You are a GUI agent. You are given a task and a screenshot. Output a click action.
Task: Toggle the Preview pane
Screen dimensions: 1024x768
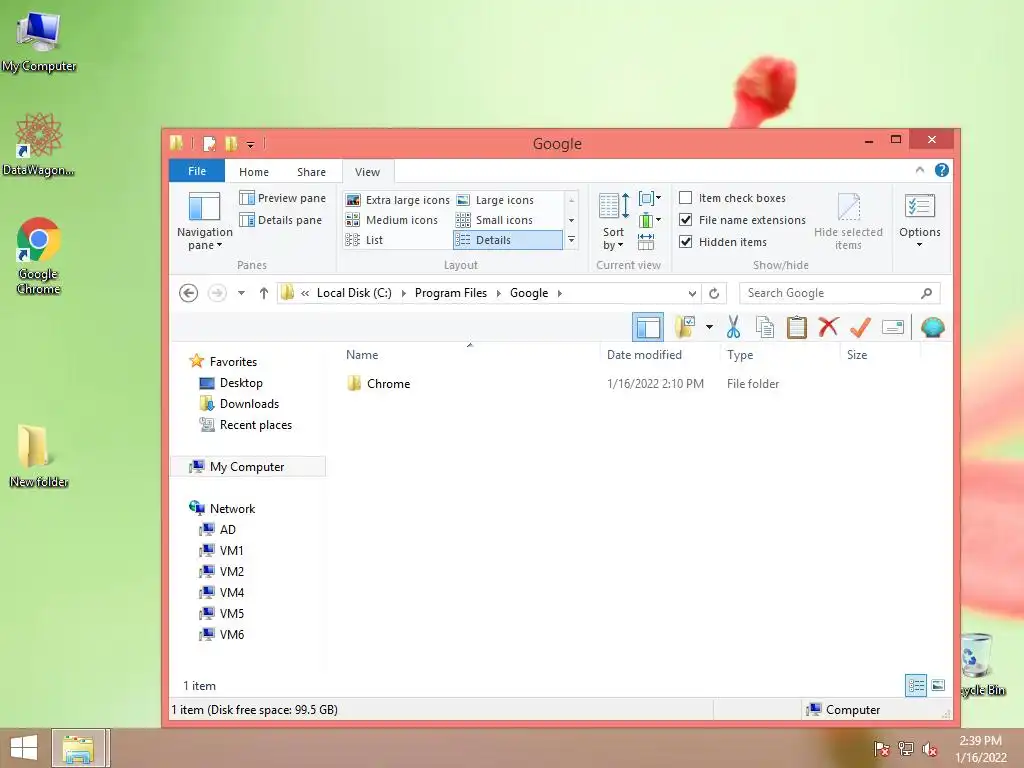click(282, 198)
